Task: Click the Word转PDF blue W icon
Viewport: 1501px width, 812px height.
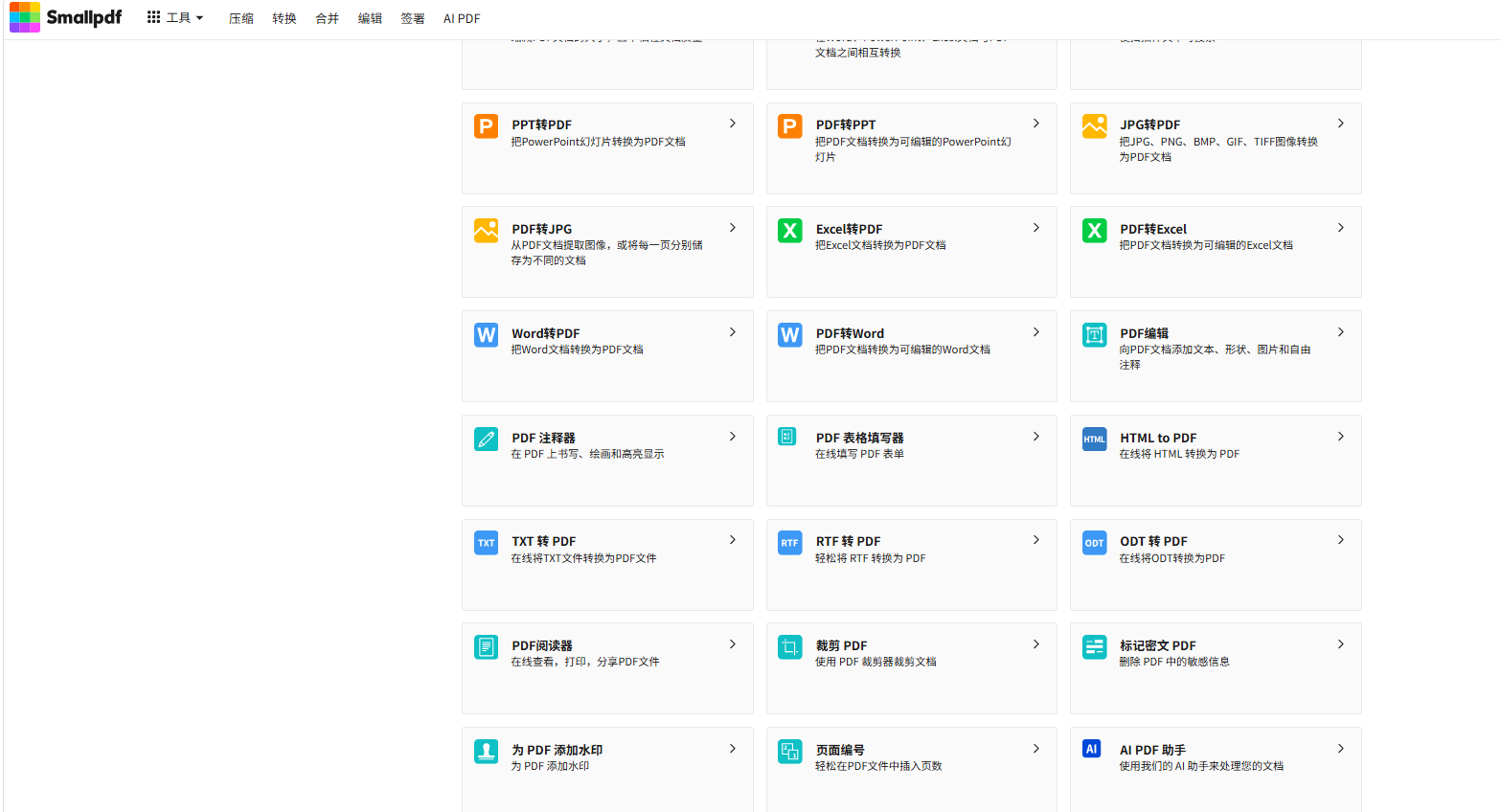Action: pyautogui.click(x=487, y=335)
